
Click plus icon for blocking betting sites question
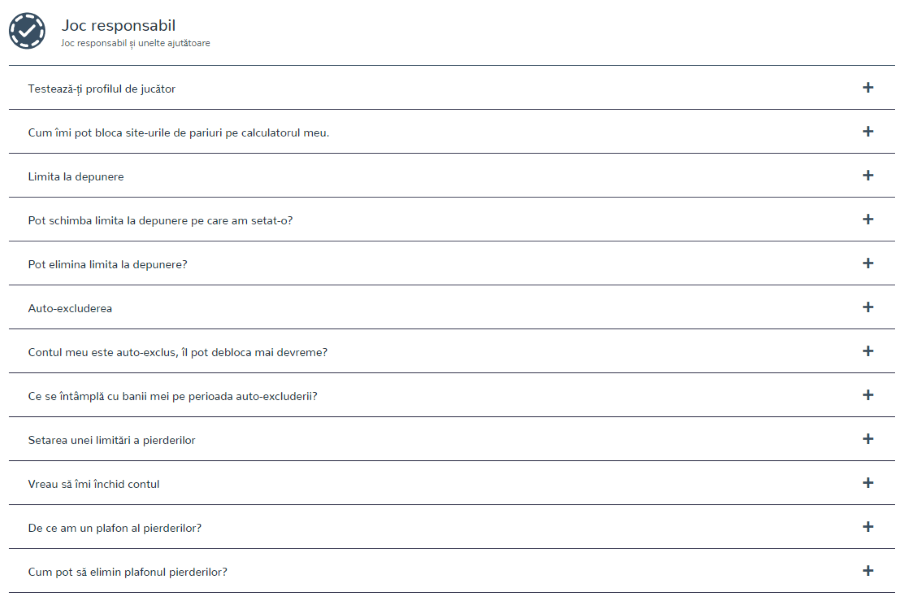868,131
